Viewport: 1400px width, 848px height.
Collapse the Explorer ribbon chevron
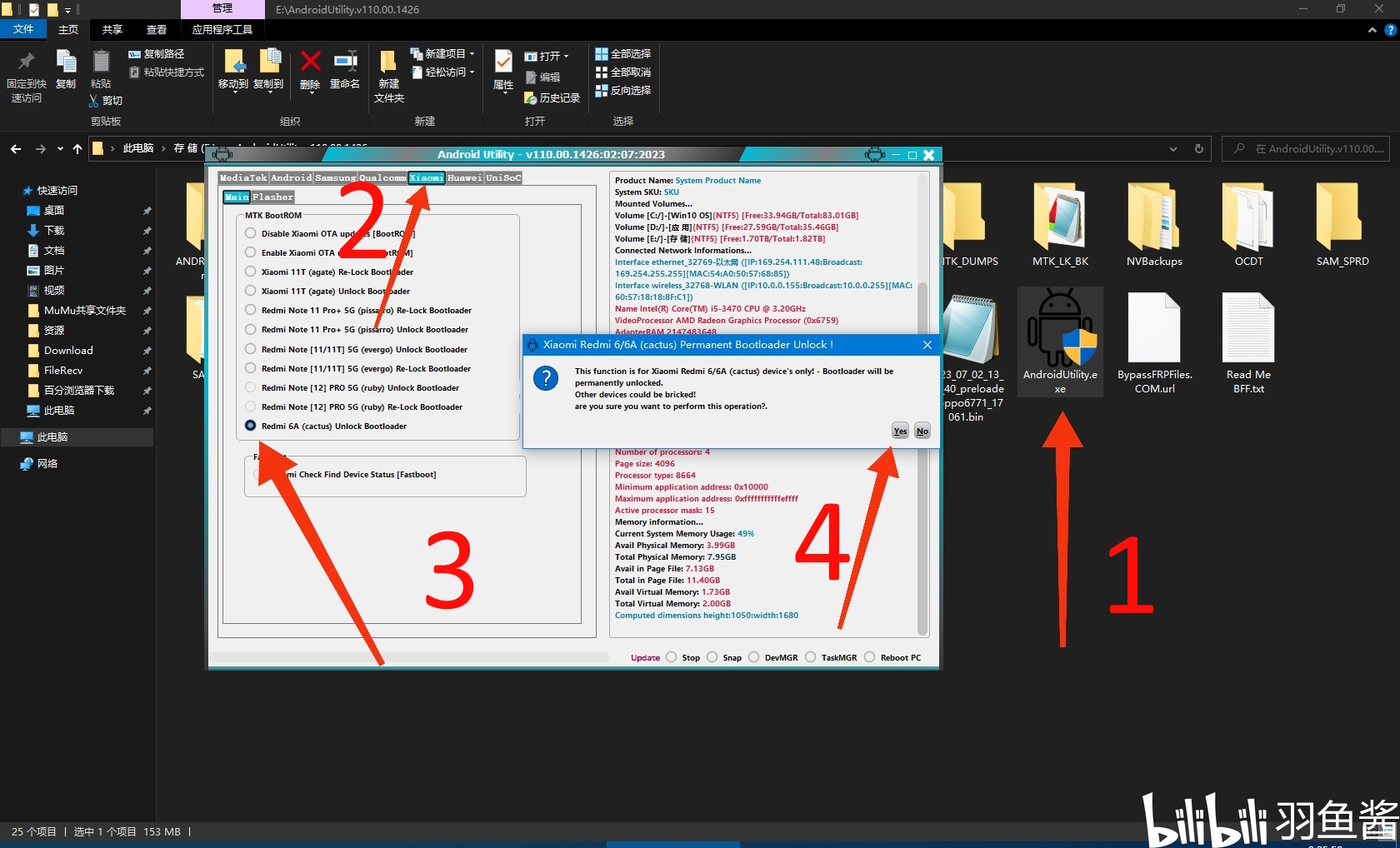pyautogui.click(x=1372, y=30)
